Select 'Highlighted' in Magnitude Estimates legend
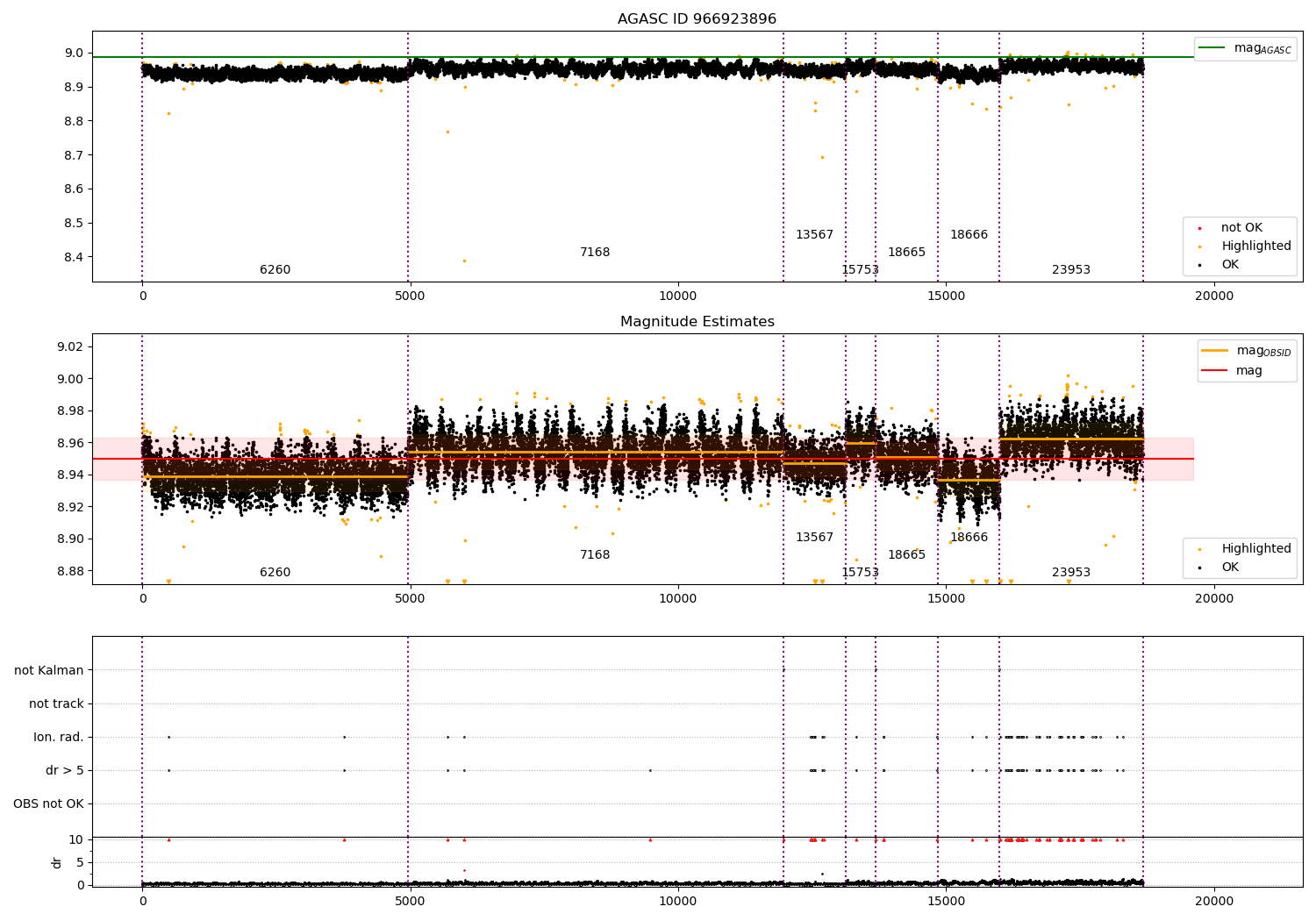 tap(1256, 549)
